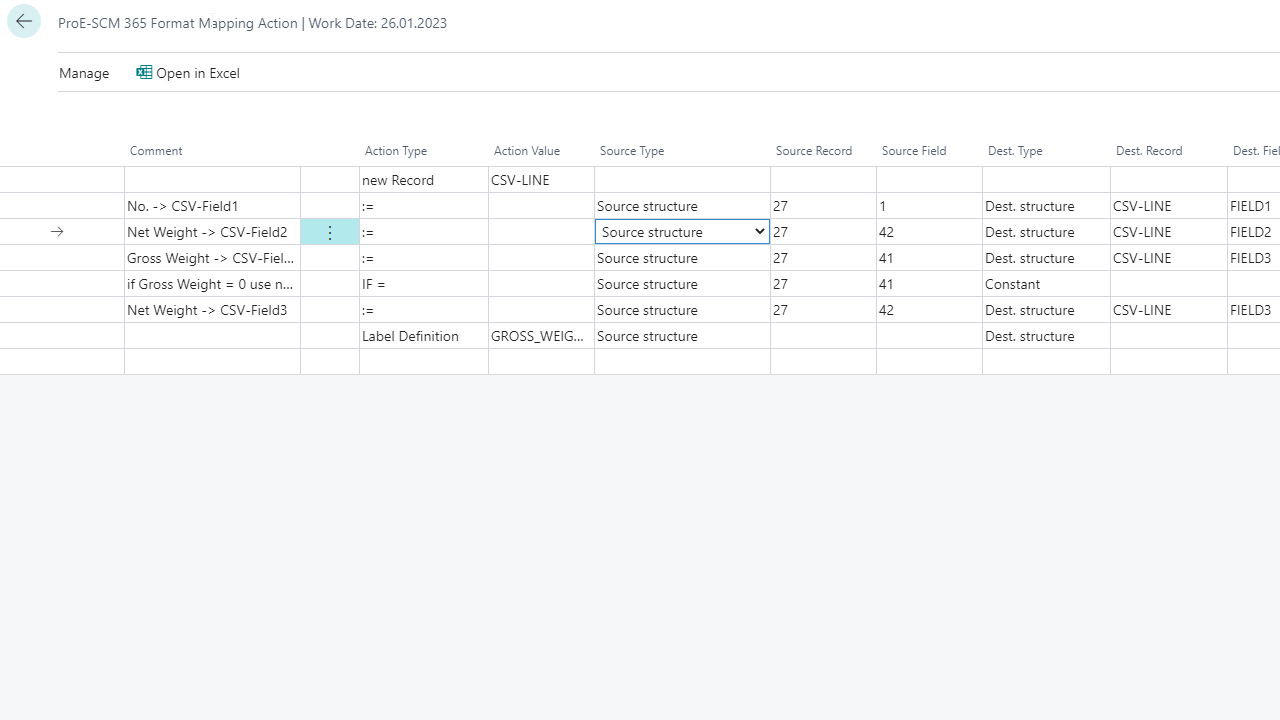Screen dimensions: 1280x720
Task: Click ':=' action type in No. CSV-Field1 row
Action: point(424,206)
